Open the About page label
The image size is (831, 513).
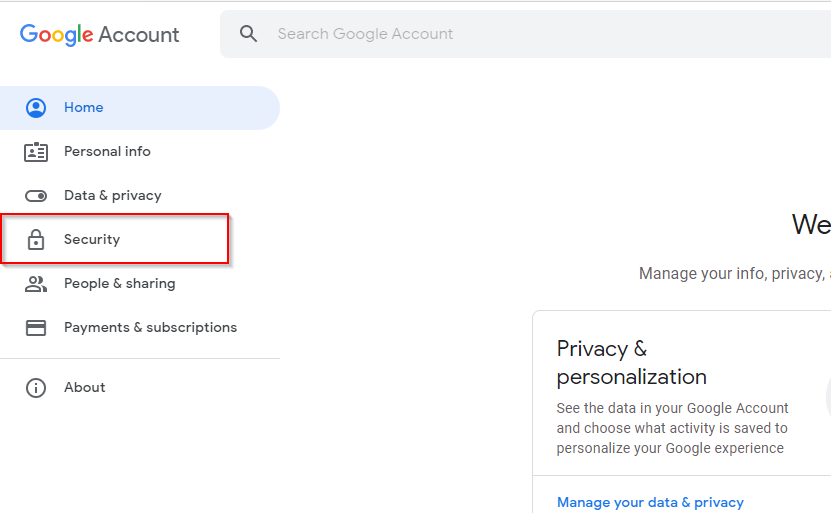[x=85, y=387]
